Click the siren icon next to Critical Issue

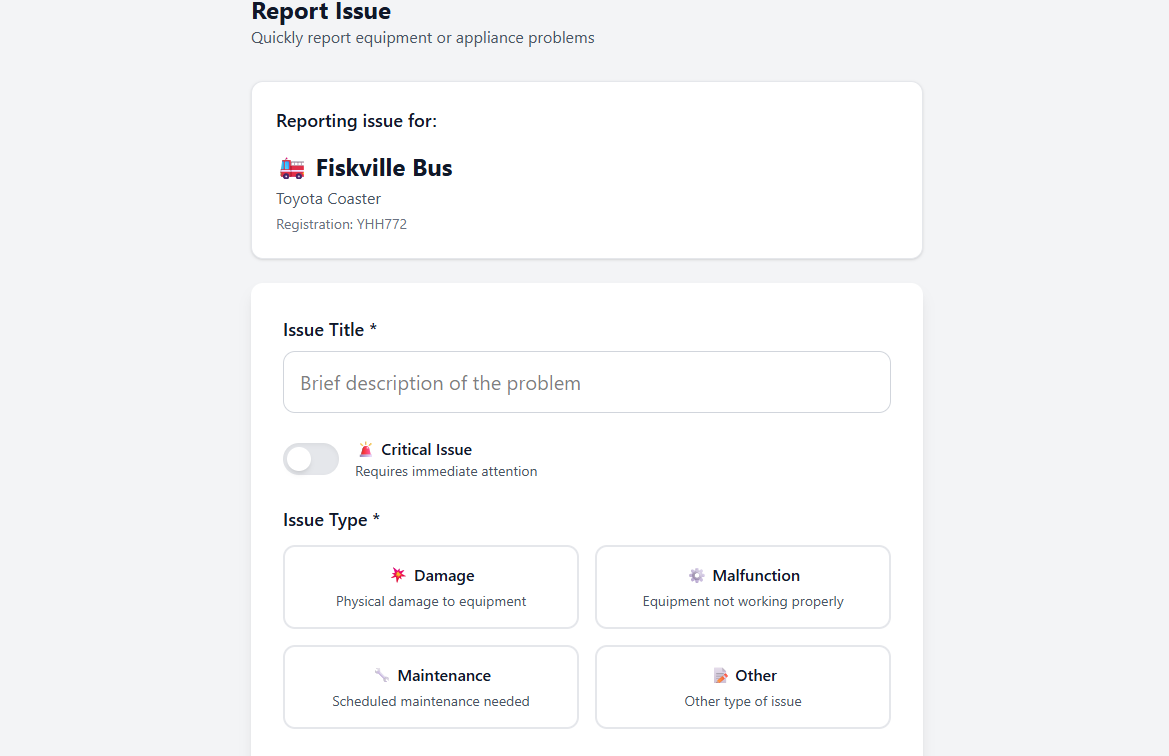pos(367,448)
